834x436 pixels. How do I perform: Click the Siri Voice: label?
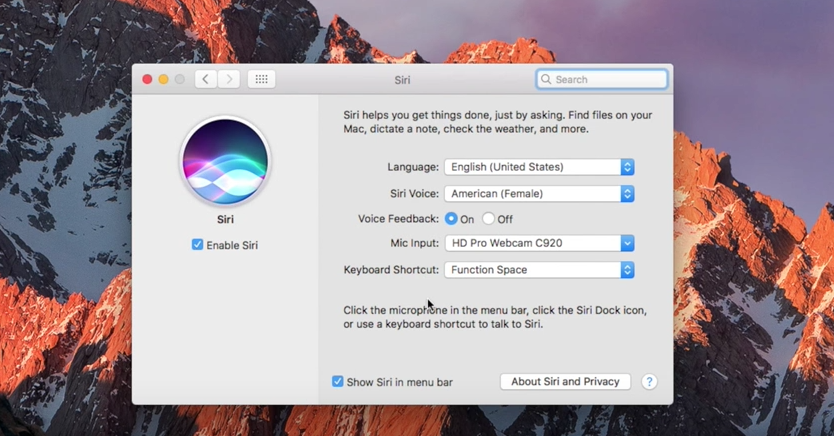click(415, 194)
